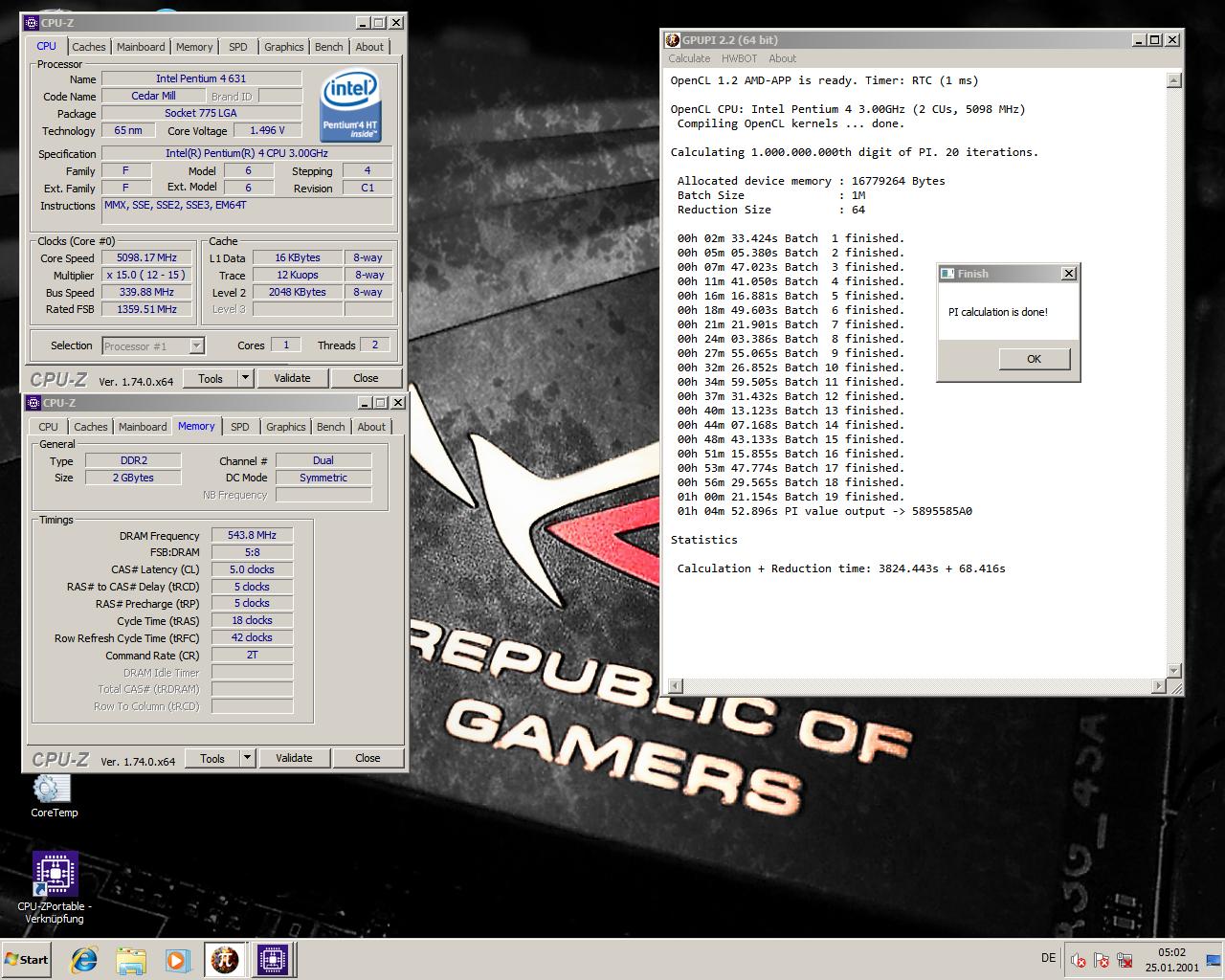Confirm OK in Finish dialog
The image size is (1225, 980).
1034,359
